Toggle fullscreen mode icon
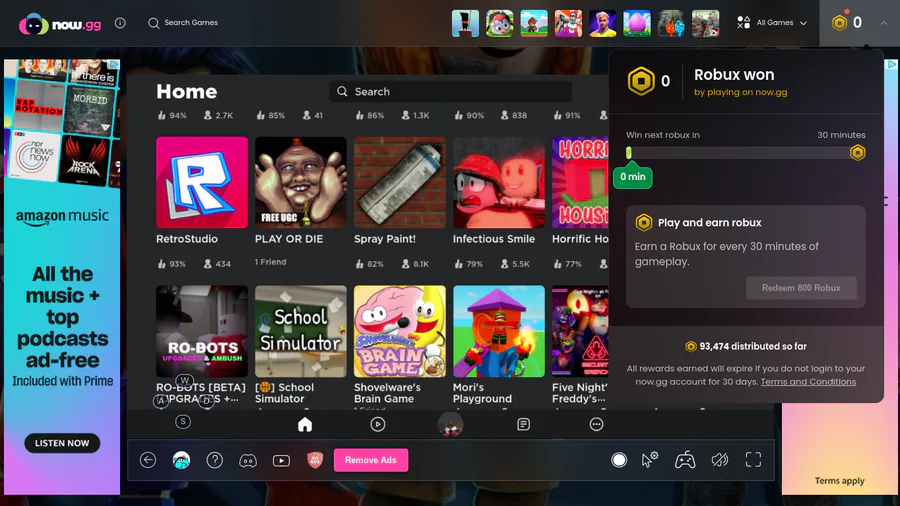 pos(754,460)
